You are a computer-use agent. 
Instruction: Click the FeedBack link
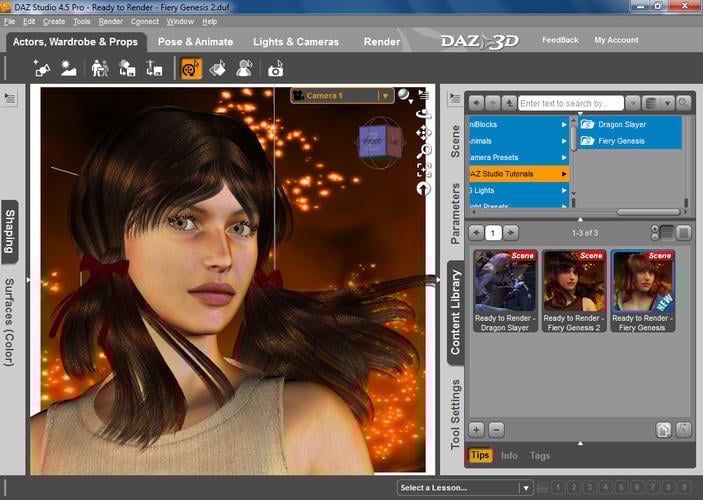(x=560, y=41)
